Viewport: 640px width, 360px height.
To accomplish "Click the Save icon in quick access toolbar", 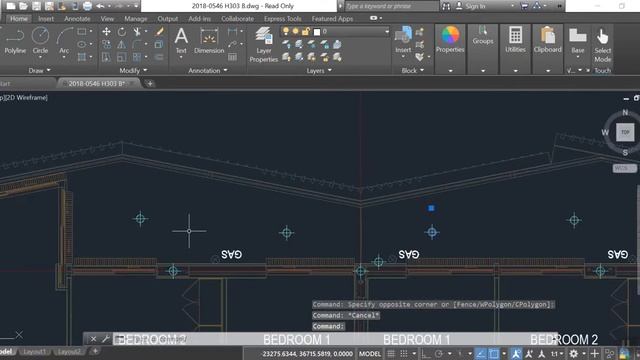I will coord(36,6).
